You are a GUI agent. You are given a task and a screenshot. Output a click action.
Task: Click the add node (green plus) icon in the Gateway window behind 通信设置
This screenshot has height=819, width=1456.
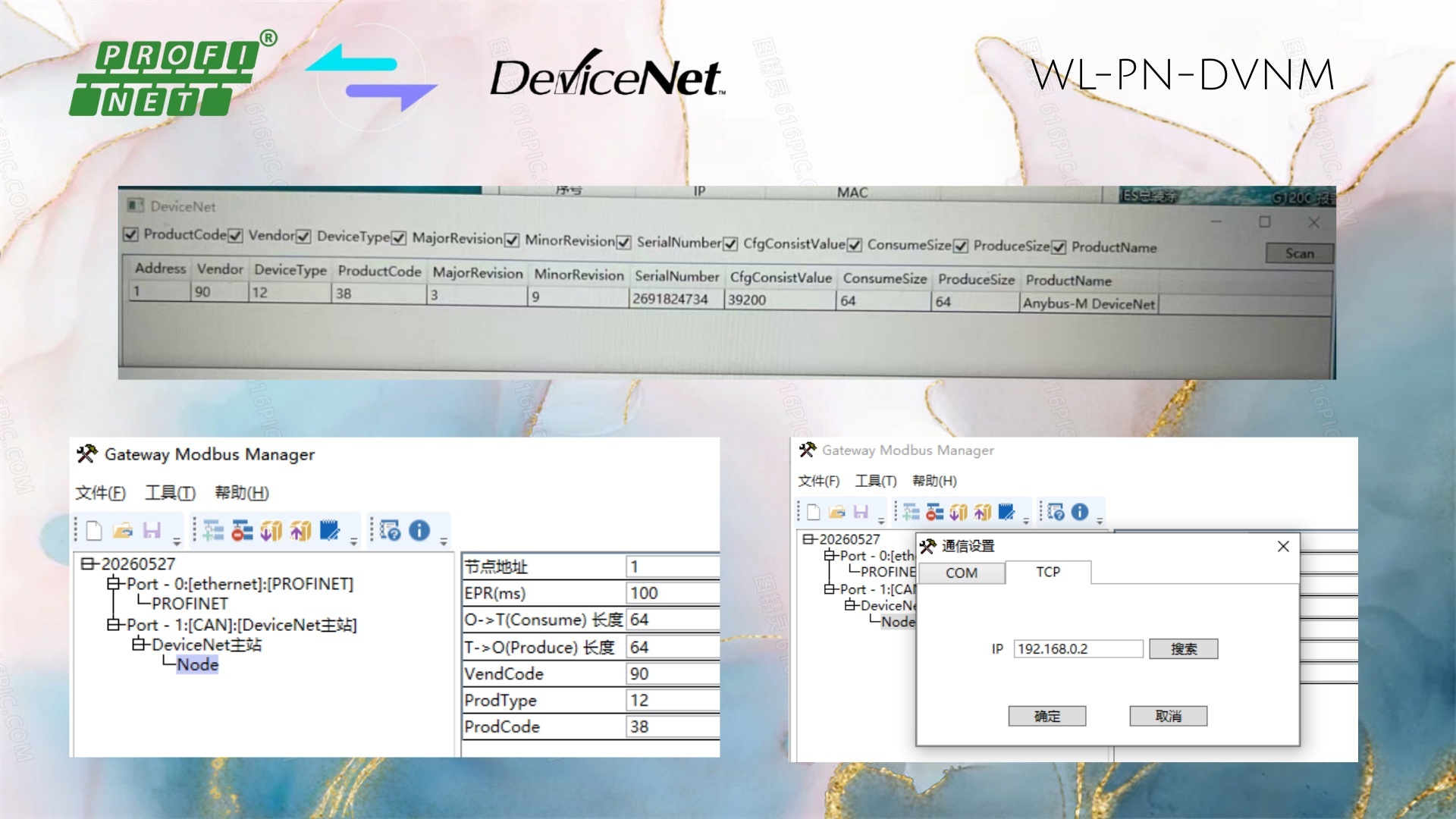click(x=911, y=513)
